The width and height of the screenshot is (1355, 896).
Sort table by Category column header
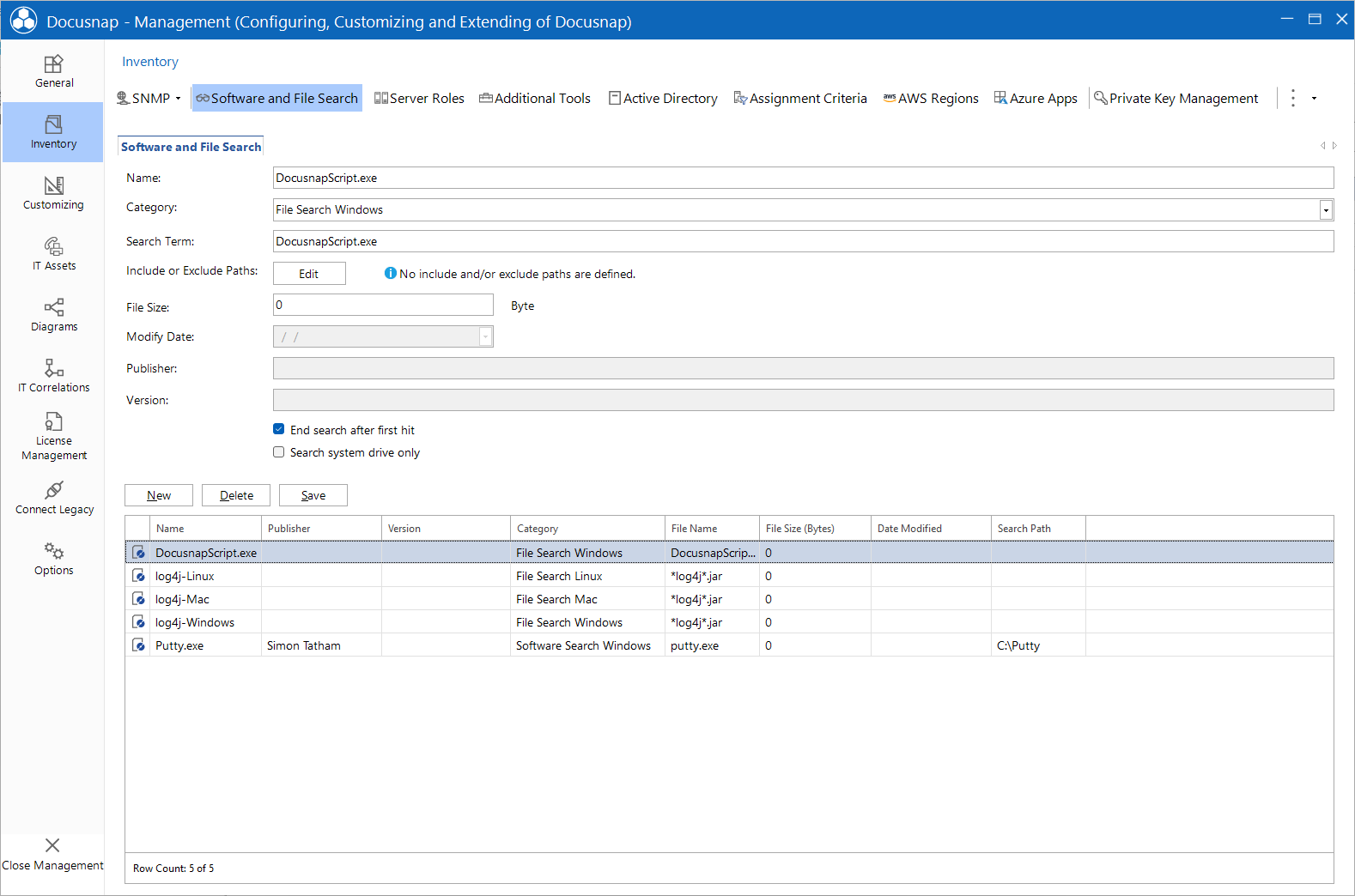587,529
